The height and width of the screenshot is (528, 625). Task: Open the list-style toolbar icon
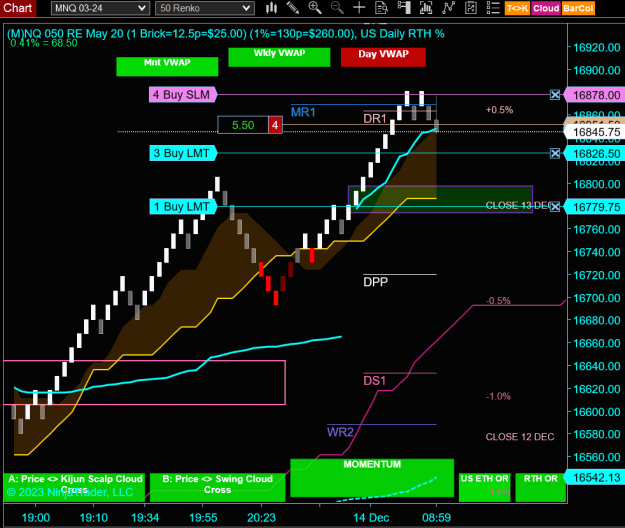[493, 8]
